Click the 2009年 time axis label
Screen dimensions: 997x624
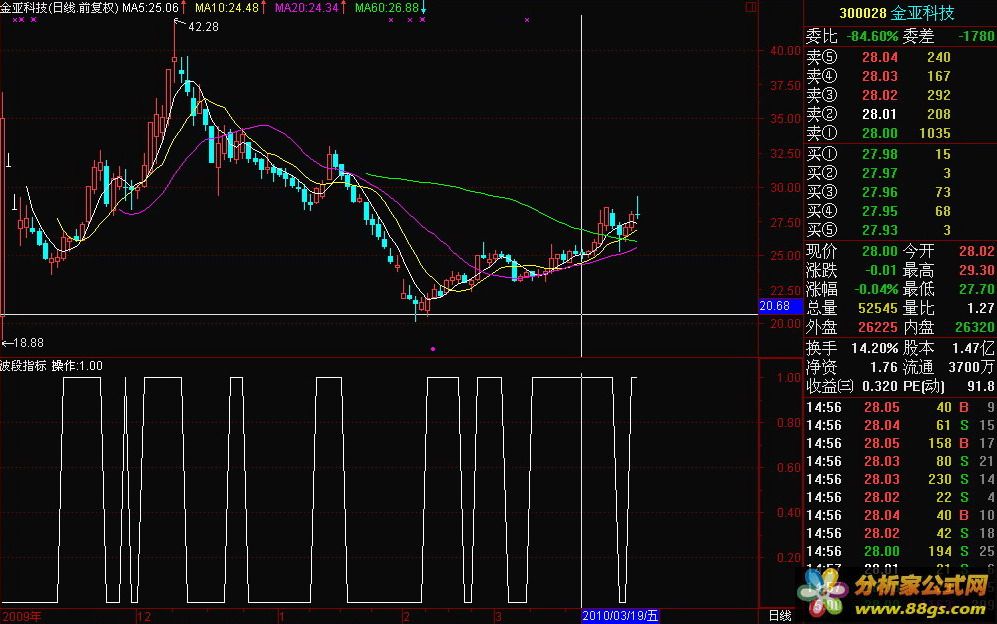click(x=22, y=616)
